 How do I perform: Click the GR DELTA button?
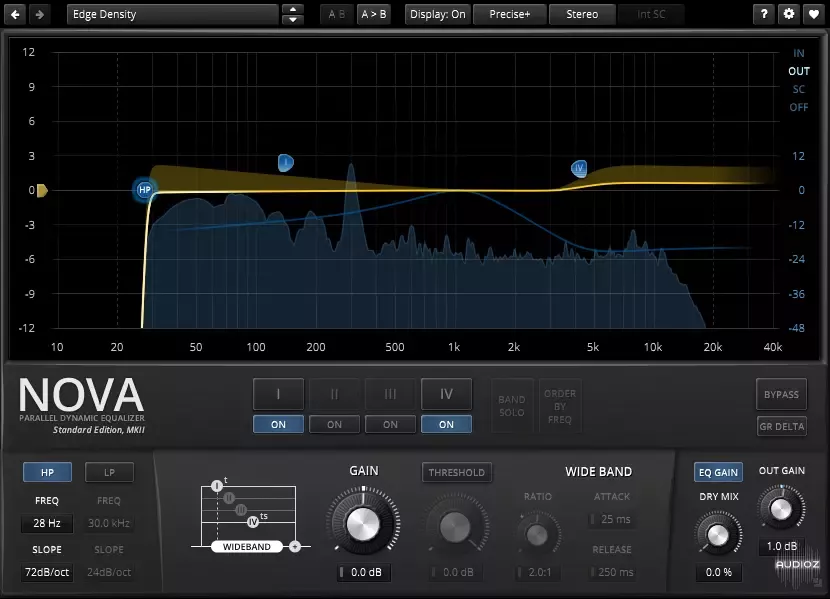781,426
